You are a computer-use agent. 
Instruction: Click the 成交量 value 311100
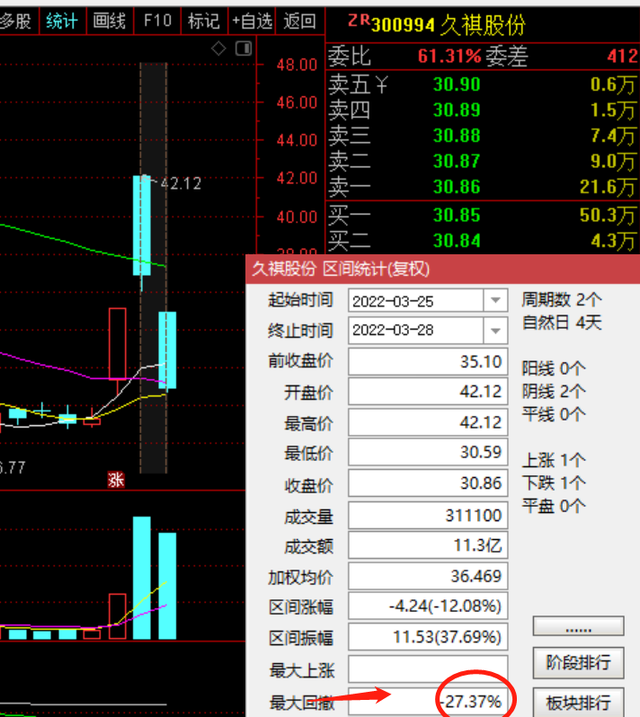(428, 515)
